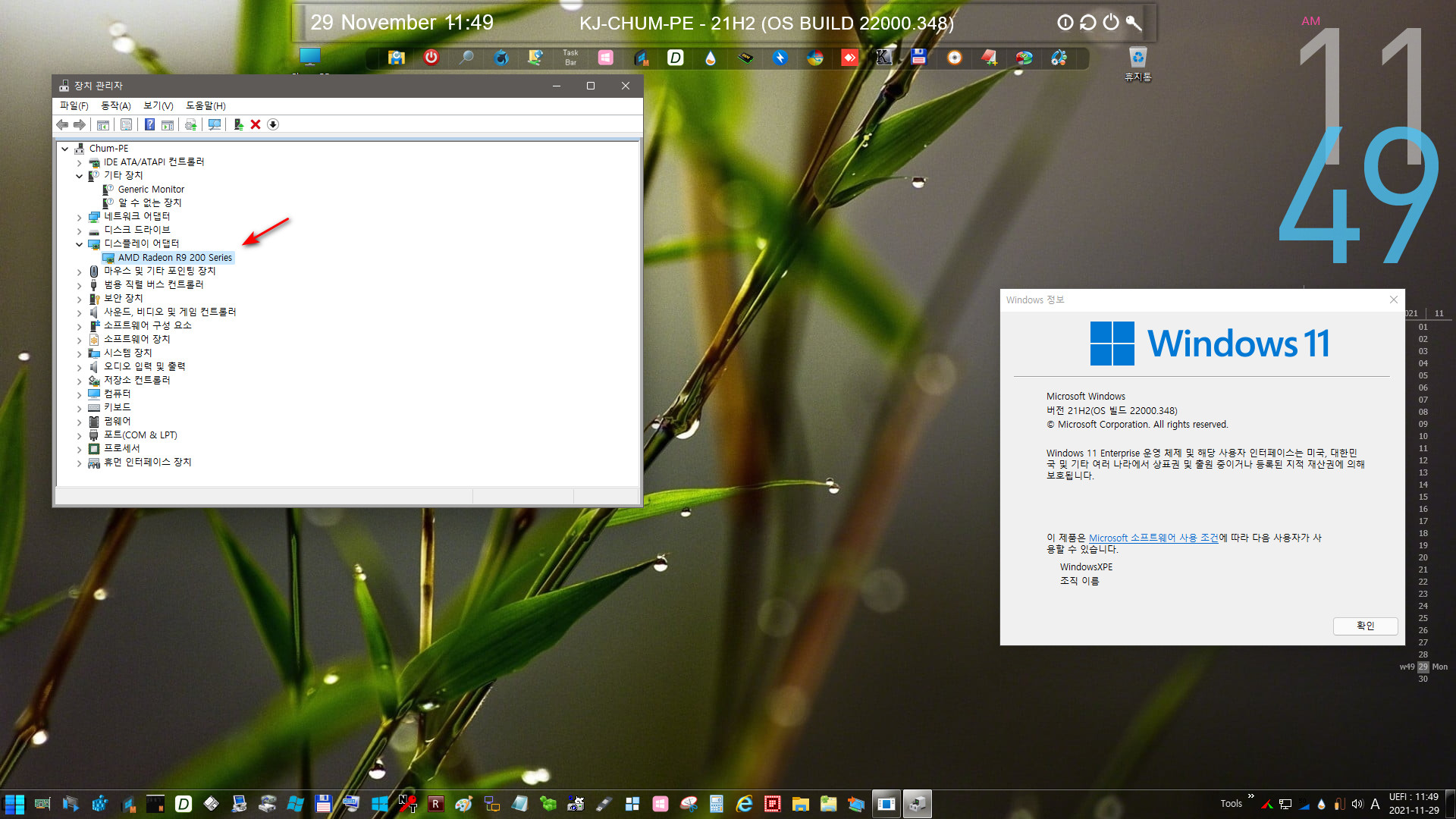Expand IDE ATA/ATAPI 컨트롤러 node

pyautogui.click(x=79, y=162)
